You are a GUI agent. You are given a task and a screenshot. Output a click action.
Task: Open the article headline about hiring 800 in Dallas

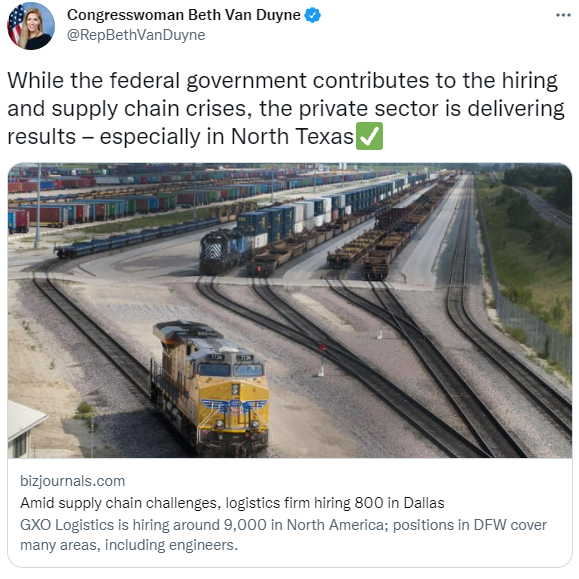(232, 503)
